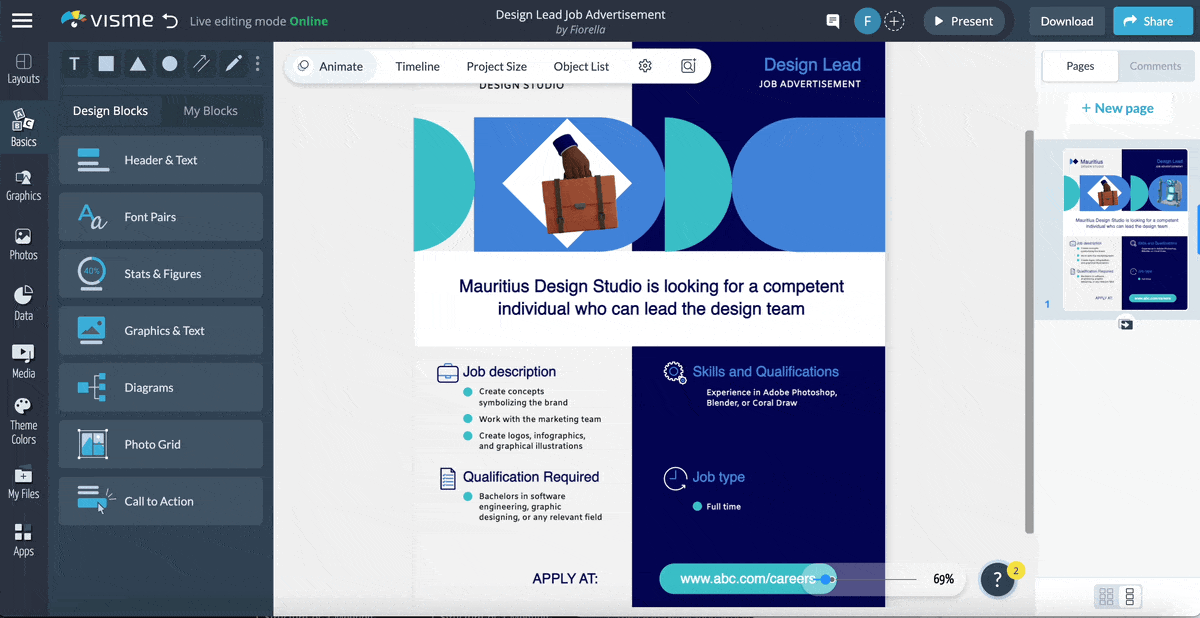Click the zoom slider handle
Image resolution: width=1200 pixels, height=618 pixels.
click(825, 579)
